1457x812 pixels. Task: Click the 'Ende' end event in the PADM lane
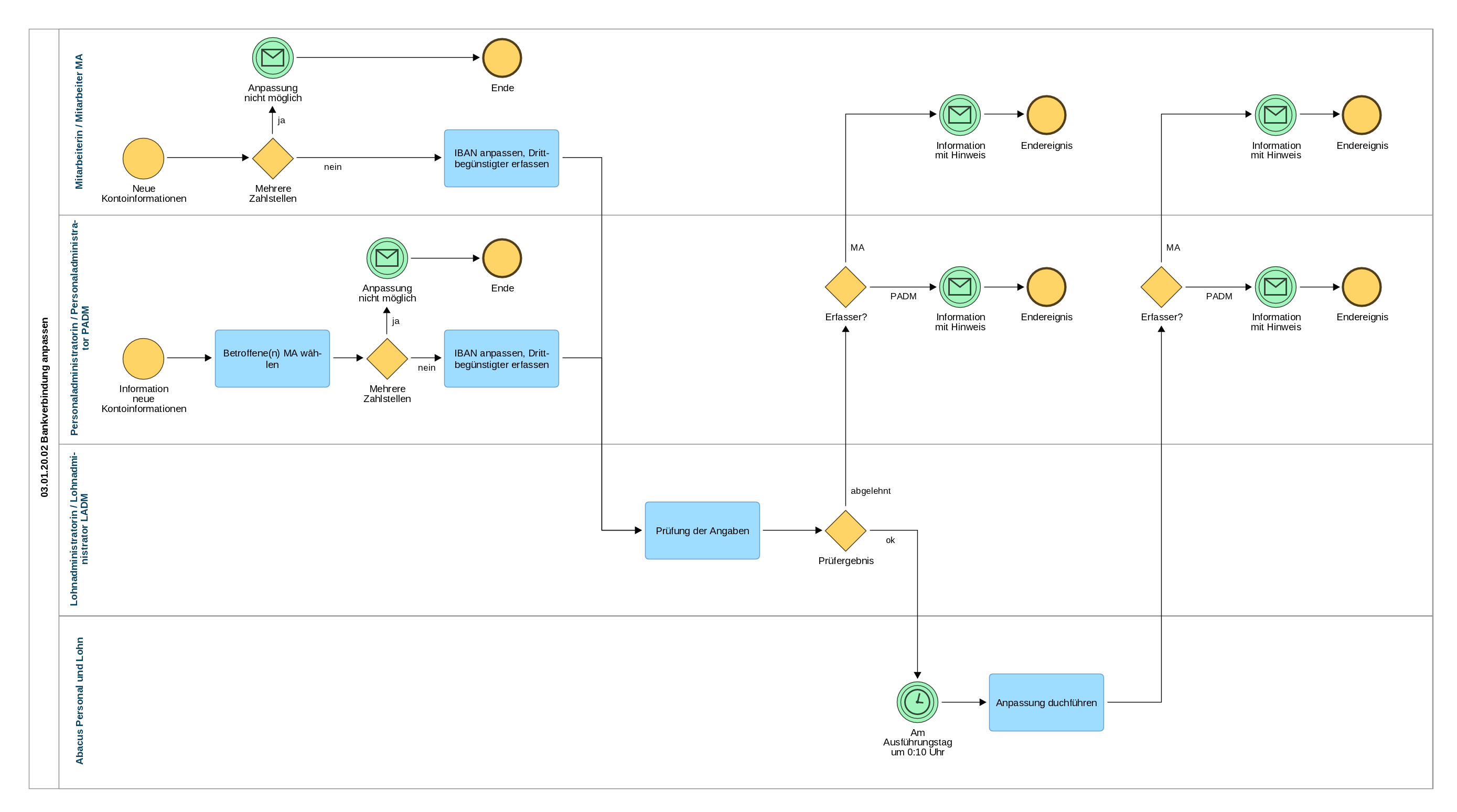pos(502,258)
